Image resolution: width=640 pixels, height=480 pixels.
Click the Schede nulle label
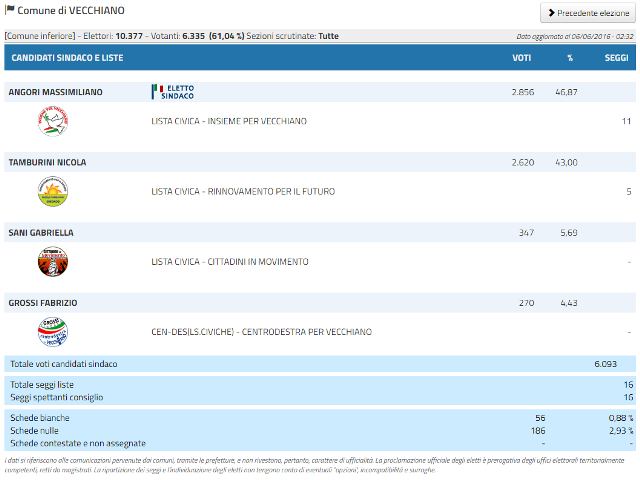pos(34,431)
